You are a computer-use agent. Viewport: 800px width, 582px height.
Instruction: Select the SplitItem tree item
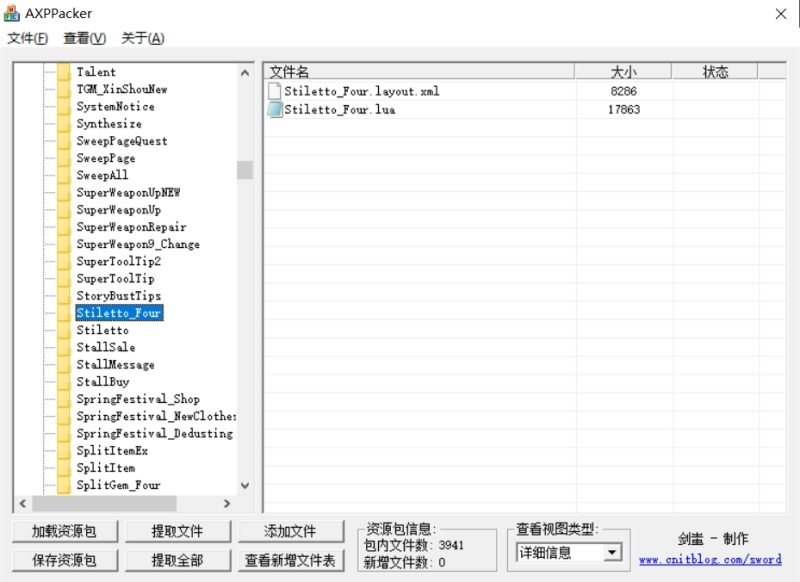point(106,468)
